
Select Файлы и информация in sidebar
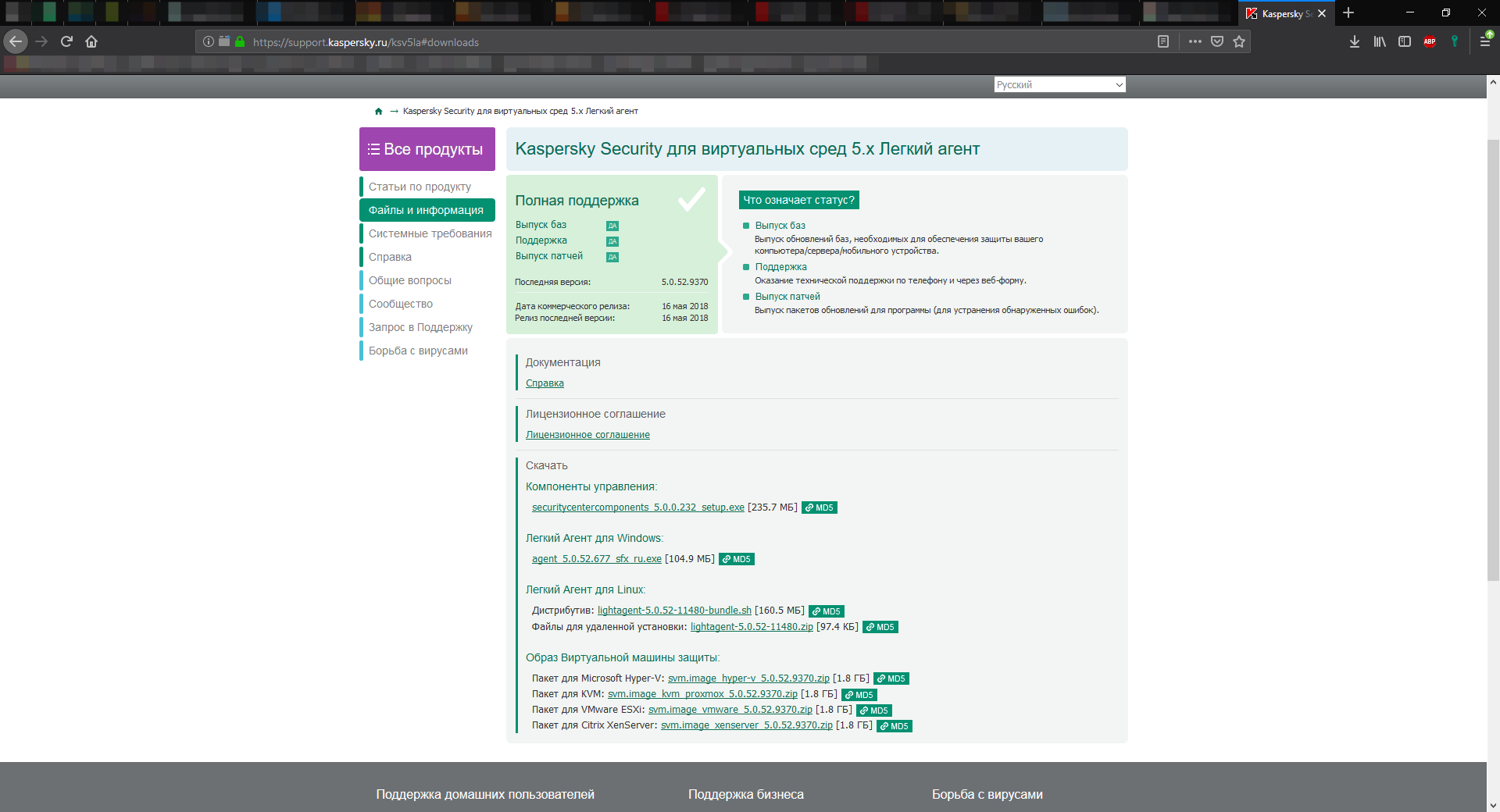pyautogui.click(x=427, y=210)
